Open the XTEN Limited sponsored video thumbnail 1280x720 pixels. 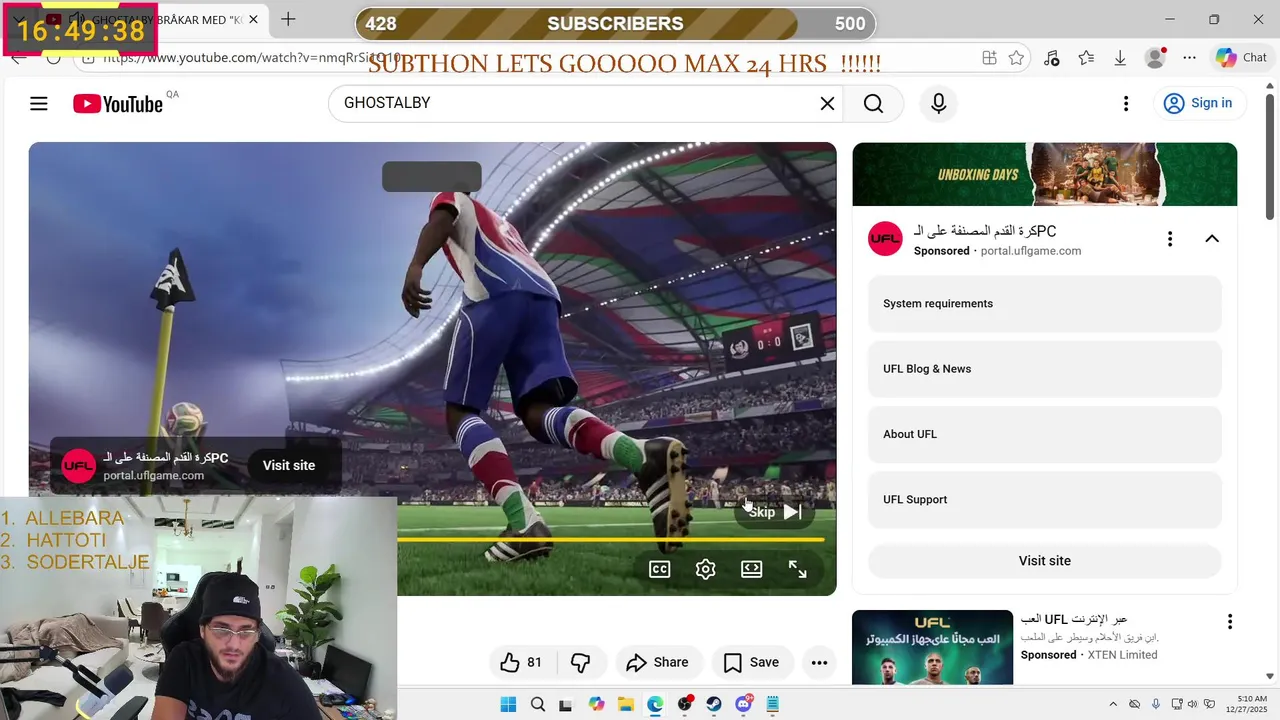click(932, 648)
